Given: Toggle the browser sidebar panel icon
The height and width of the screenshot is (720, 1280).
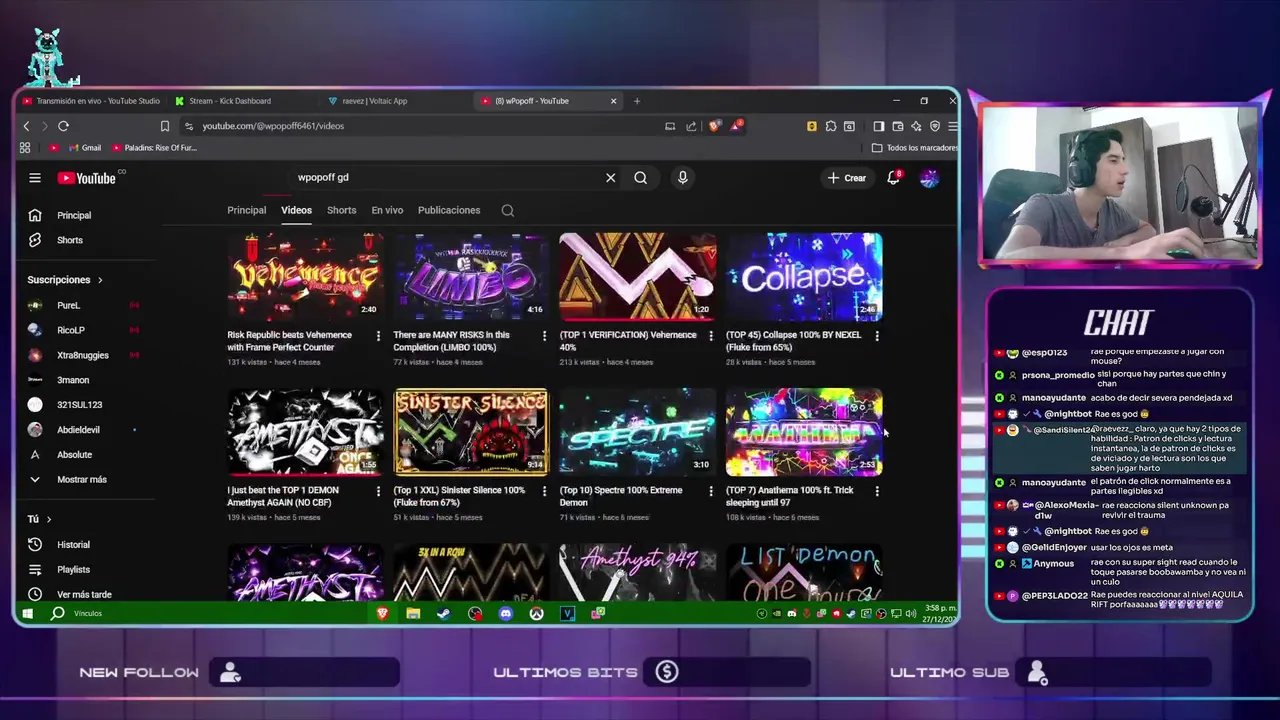Looking at the screenshot, I should tap(878, 126).
